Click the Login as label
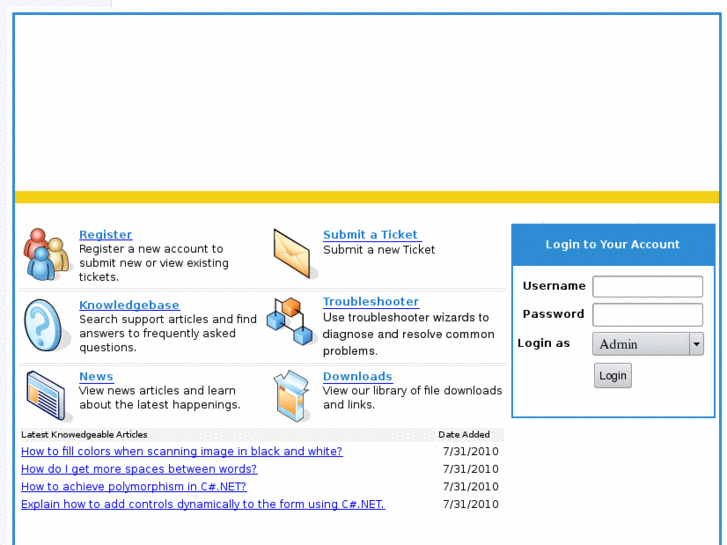Viewport: 727px width, 545px height. tap(543, 343)
